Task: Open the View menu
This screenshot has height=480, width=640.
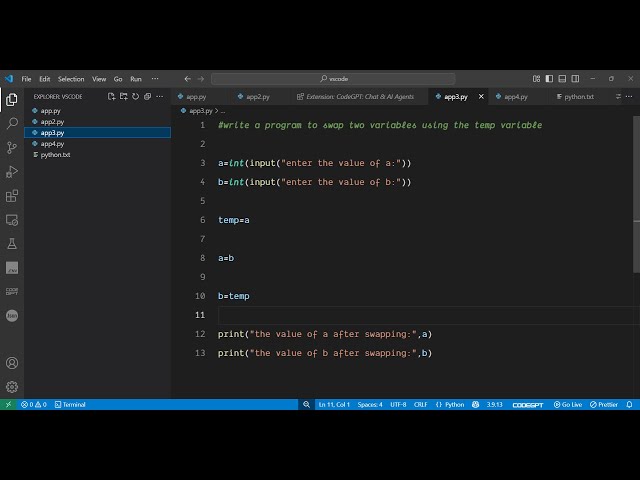Action: coord(99,79)
